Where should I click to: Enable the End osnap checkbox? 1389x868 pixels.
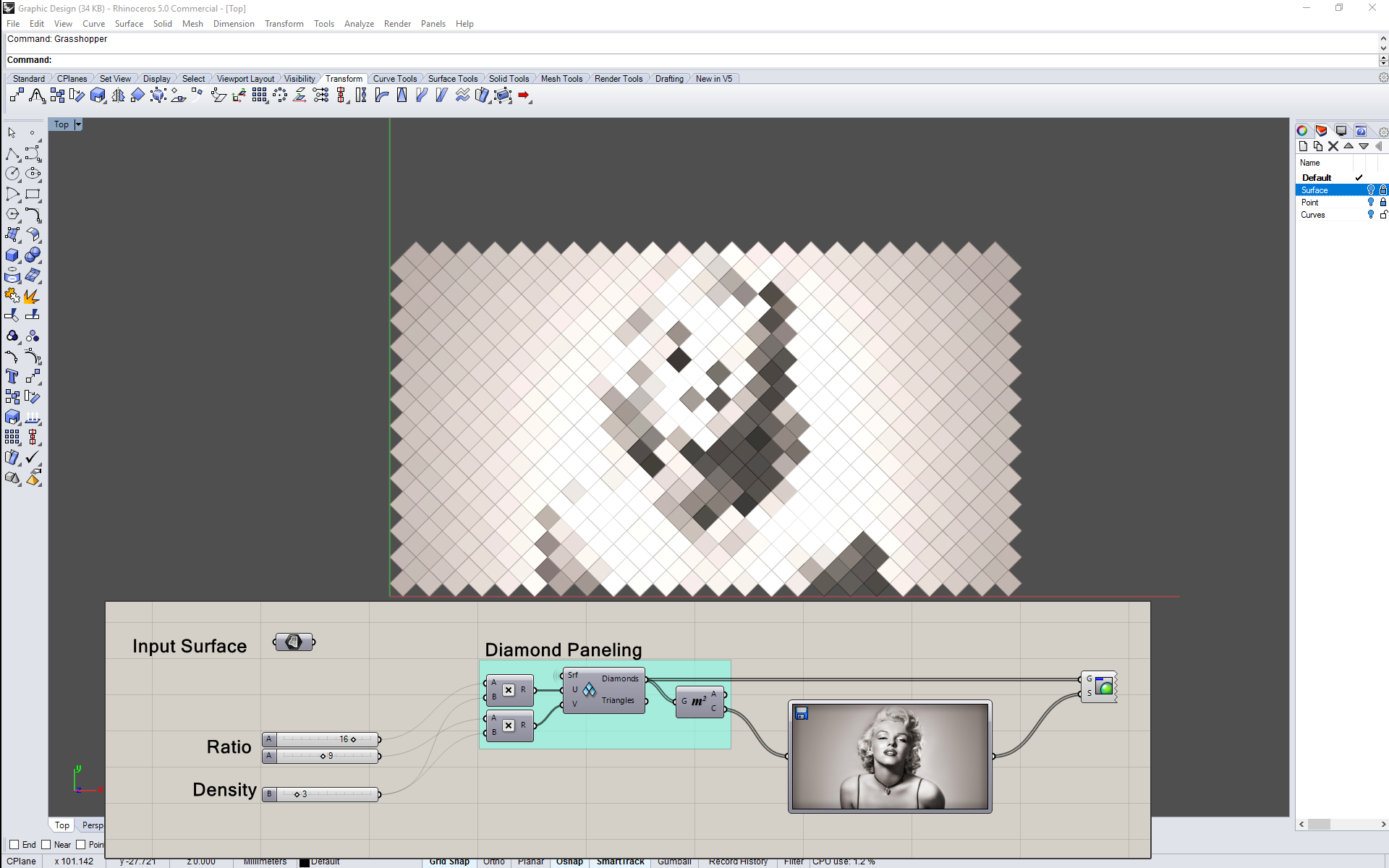[x=14, y=844]
